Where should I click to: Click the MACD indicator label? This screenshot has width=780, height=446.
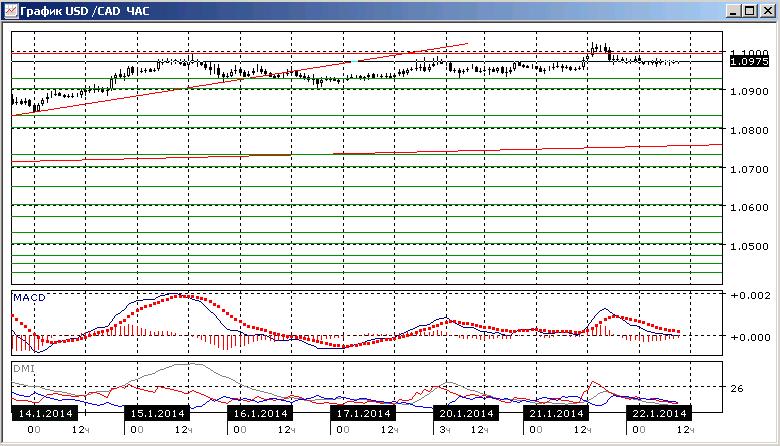[29, 297]
